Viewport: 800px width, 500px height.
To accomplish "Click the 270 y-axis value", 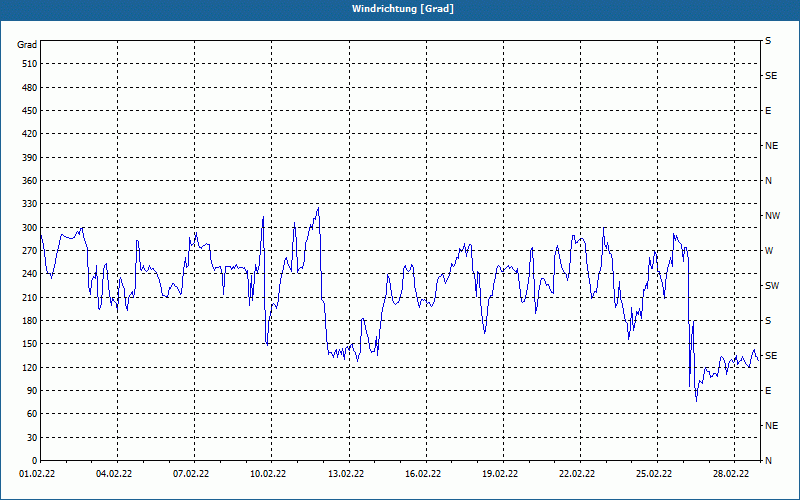I will point(29,251).
